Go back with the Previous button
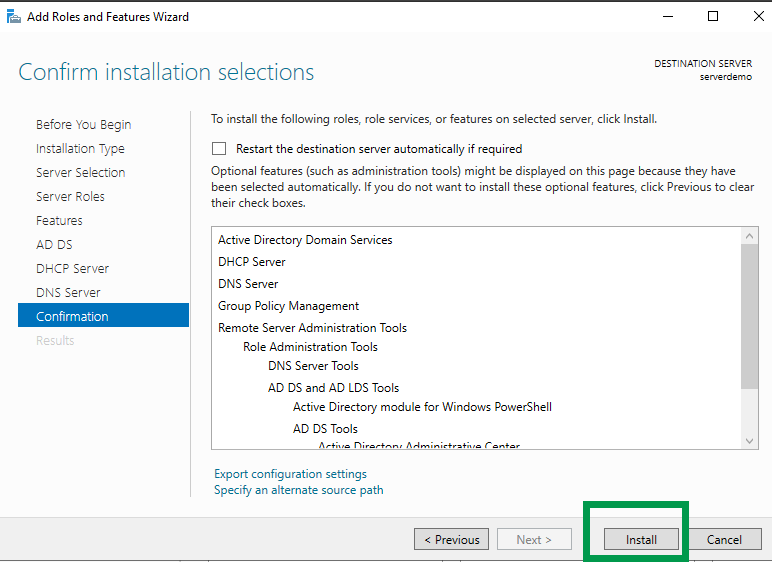 click(x=451, y=540)
